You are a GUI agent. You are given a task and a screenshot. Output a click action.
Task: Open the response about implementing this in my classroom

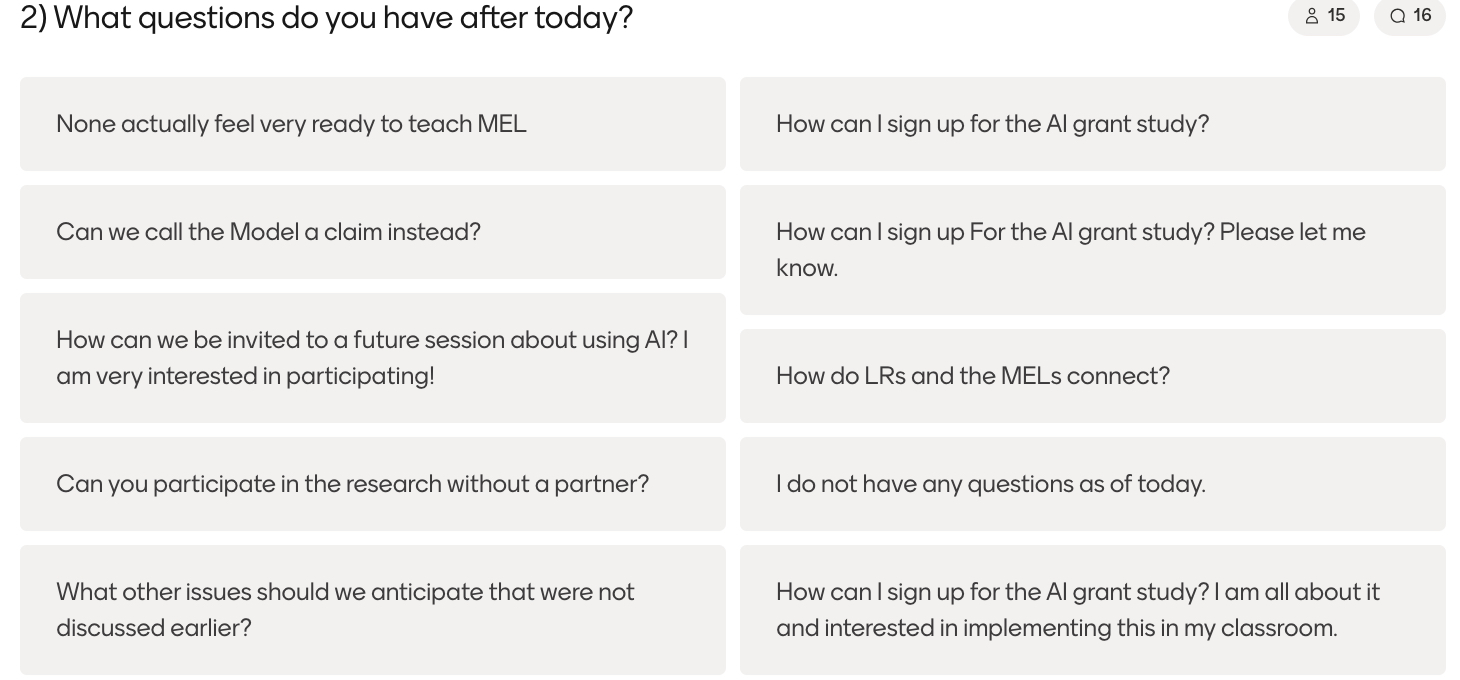pyautogui.click(x=1093, y=610)
